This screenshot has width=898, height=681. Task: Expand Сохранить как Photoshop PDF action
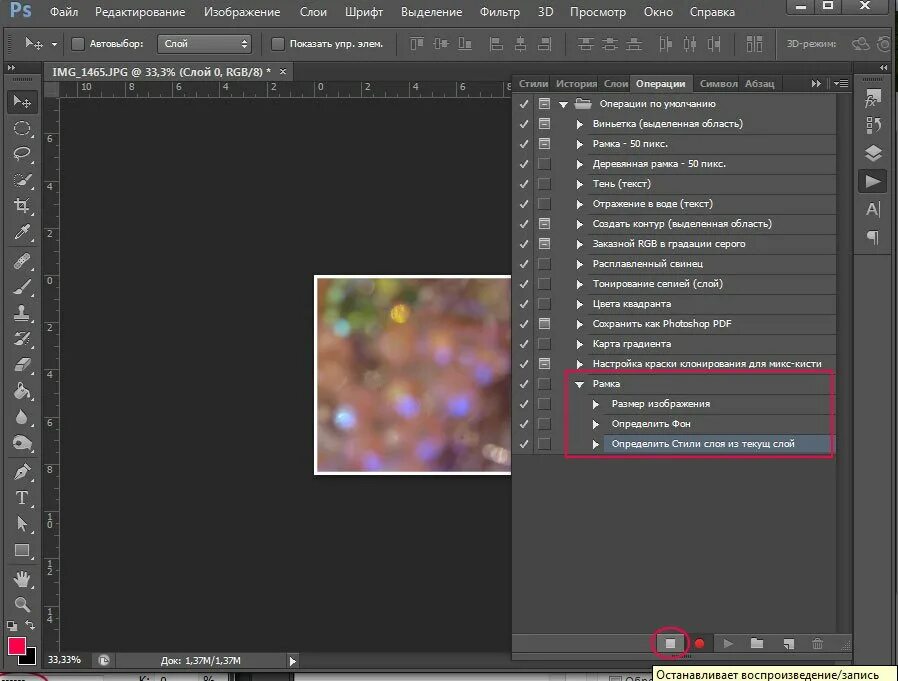(x=580, y=324)
